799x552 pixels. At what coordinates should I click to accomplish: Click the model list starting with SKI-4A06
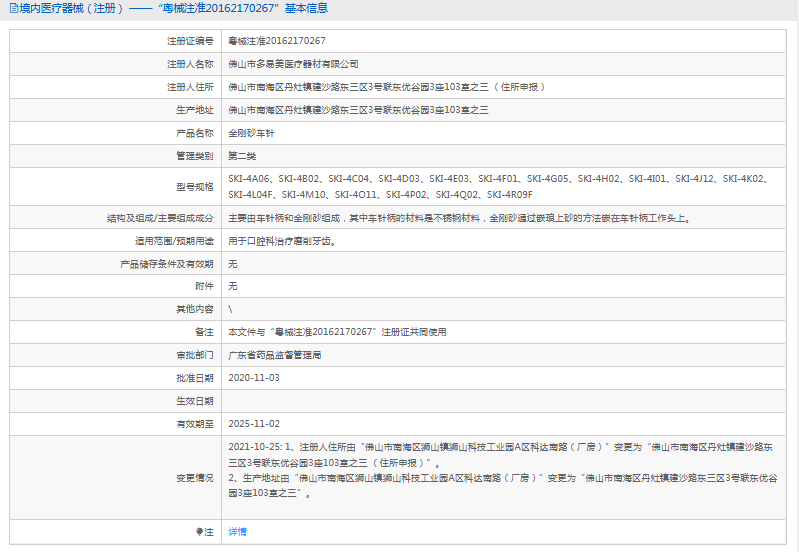[x=498, y=187]
